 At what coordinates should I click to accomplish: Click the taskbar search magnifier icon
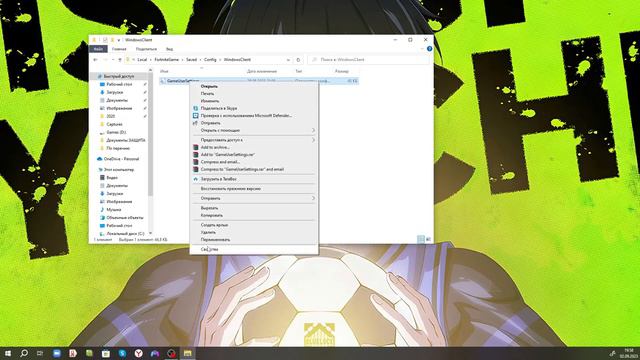coord(24,353)
